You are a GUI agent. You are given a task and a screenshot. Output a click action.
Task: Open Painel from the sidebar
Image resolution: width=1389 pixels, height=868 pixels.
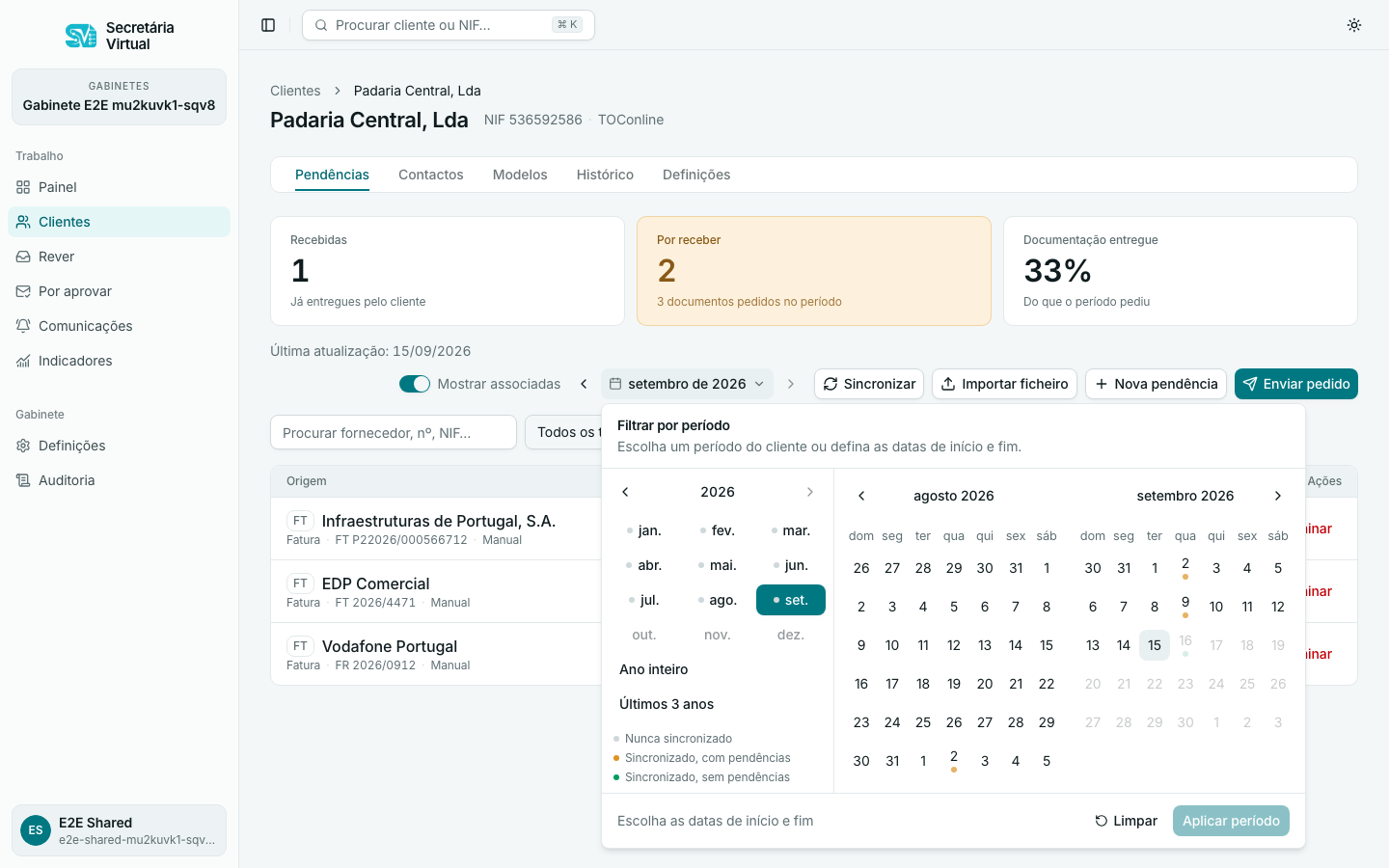tap(119, 187)
